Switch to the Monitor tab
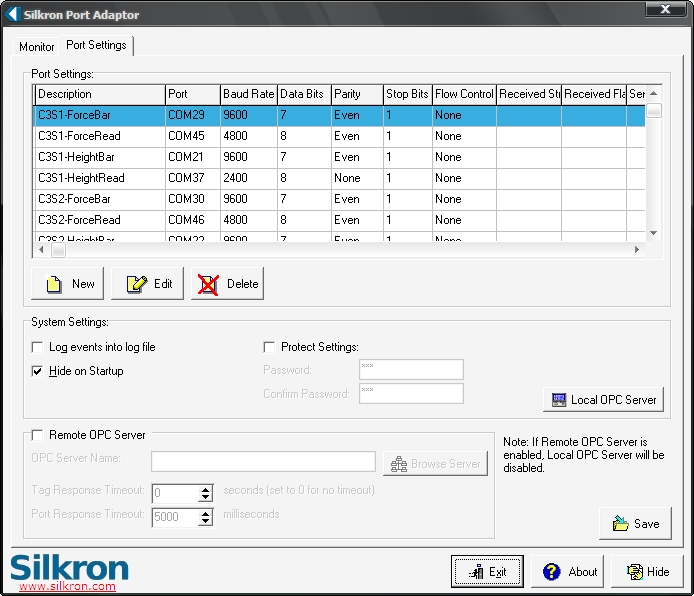 [x=36, y=46]
